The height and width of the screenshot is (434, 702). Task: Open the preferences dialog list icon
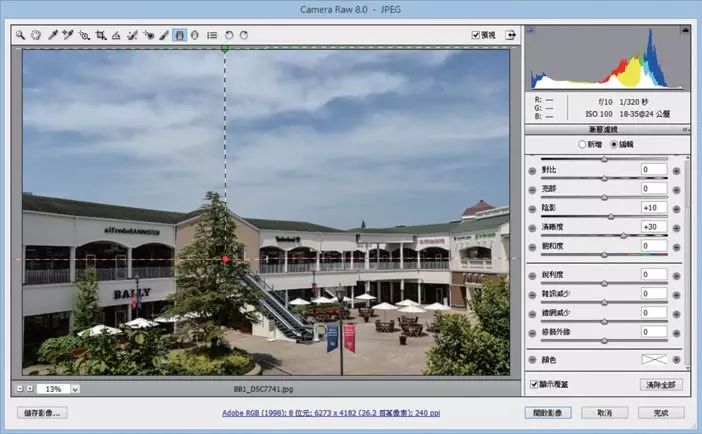[212, 35]
